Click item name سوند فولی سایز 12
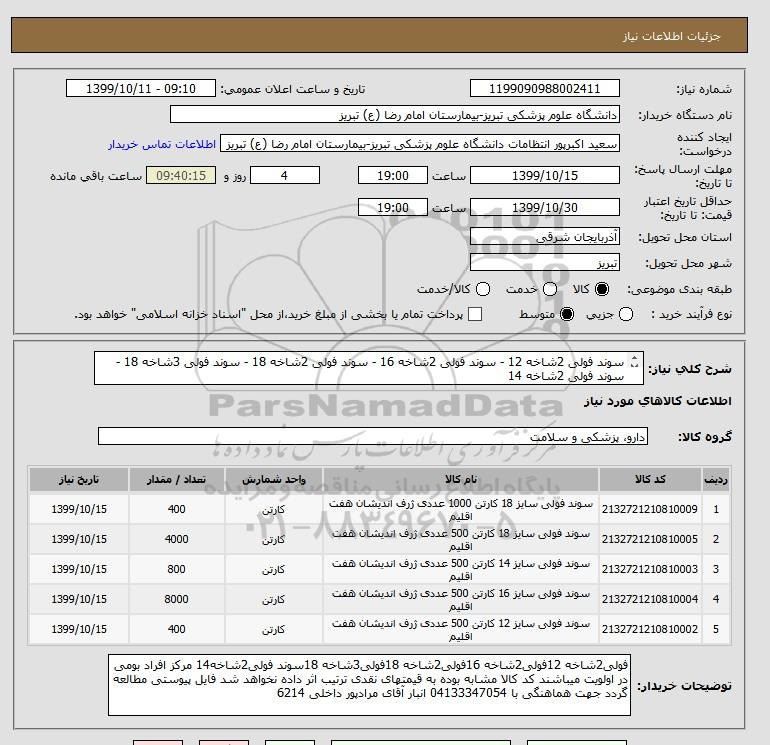 tap(461, 630)
